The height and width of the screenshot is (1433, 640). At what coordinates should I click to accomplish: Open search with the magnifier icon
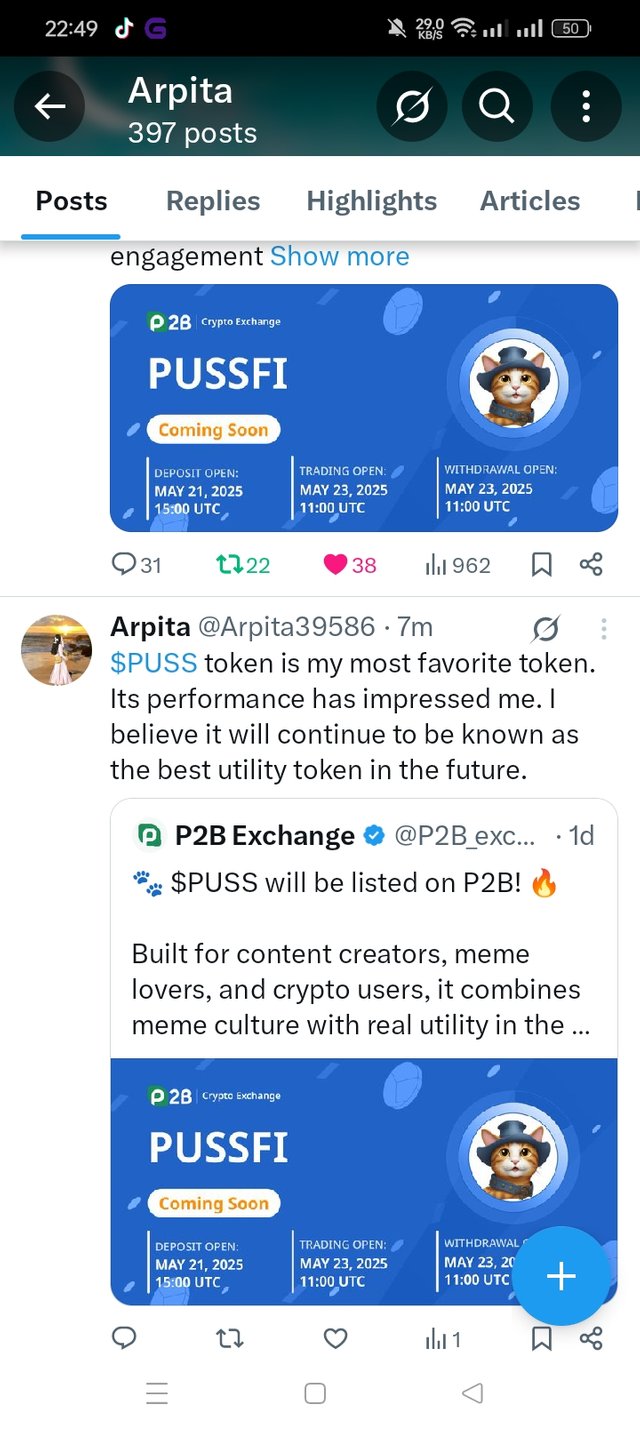click(x=496, y=106)
